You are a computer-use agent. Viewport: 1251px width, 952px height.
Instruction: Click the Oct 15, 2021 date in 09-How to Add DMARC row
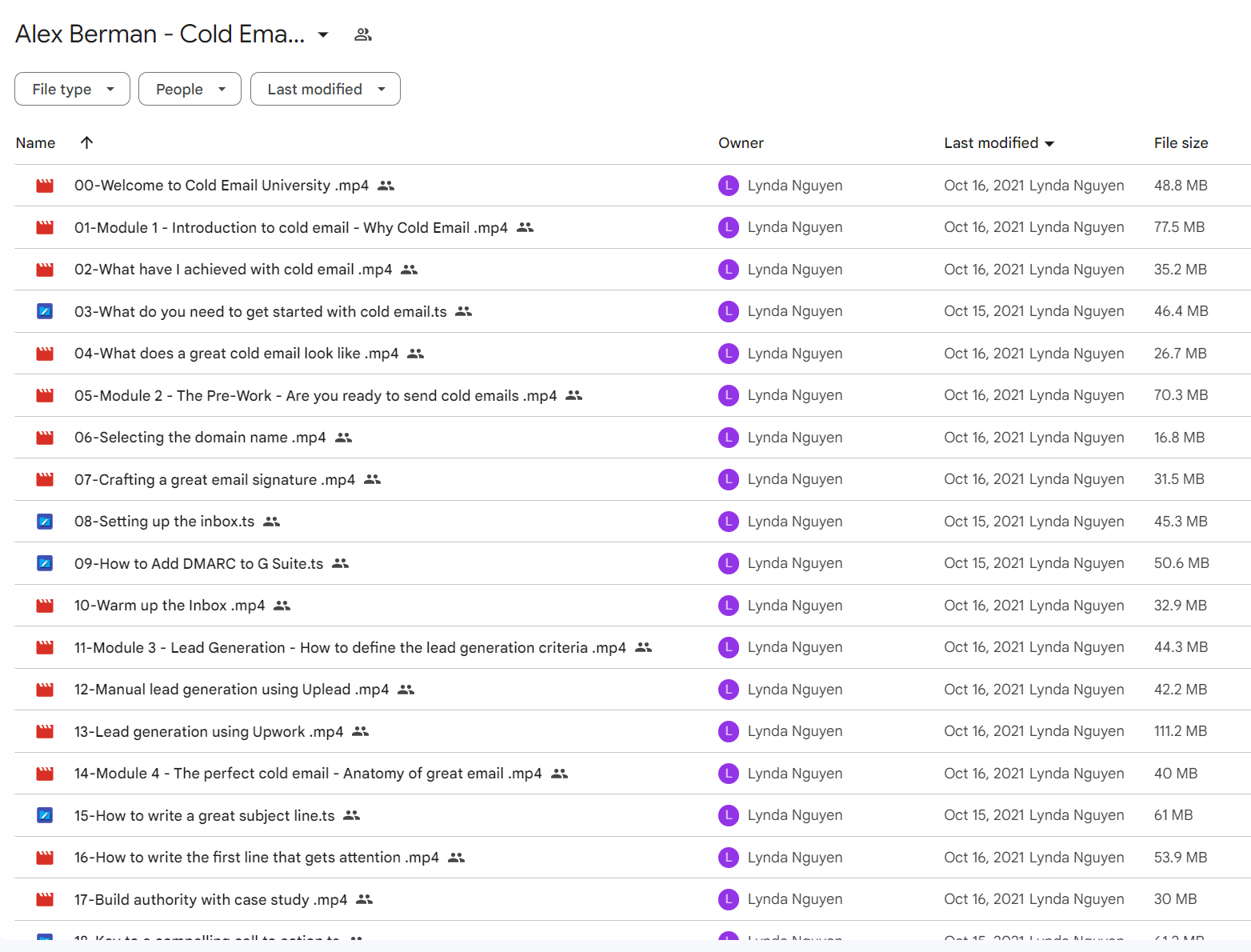(x=982, y=563)
